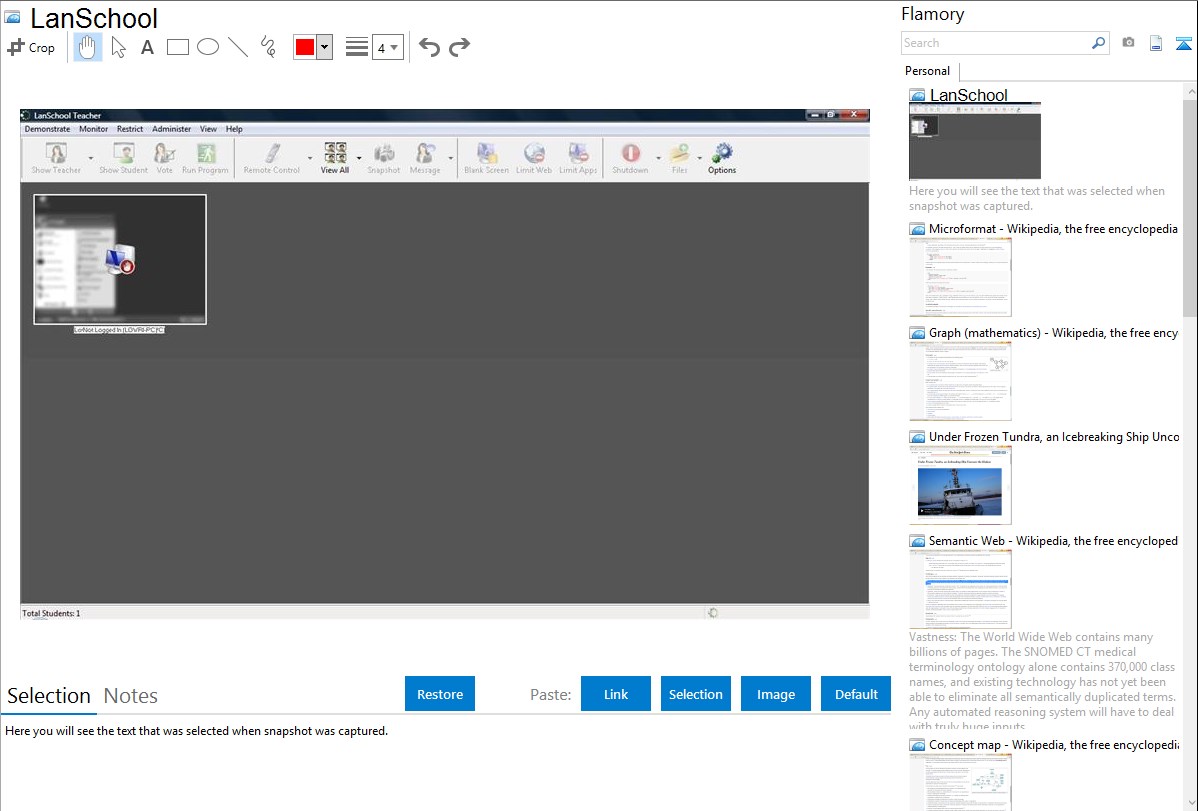The image size is (1198, 811).
Task: Select the straight line tool
Action: click(x=238, y=47)
